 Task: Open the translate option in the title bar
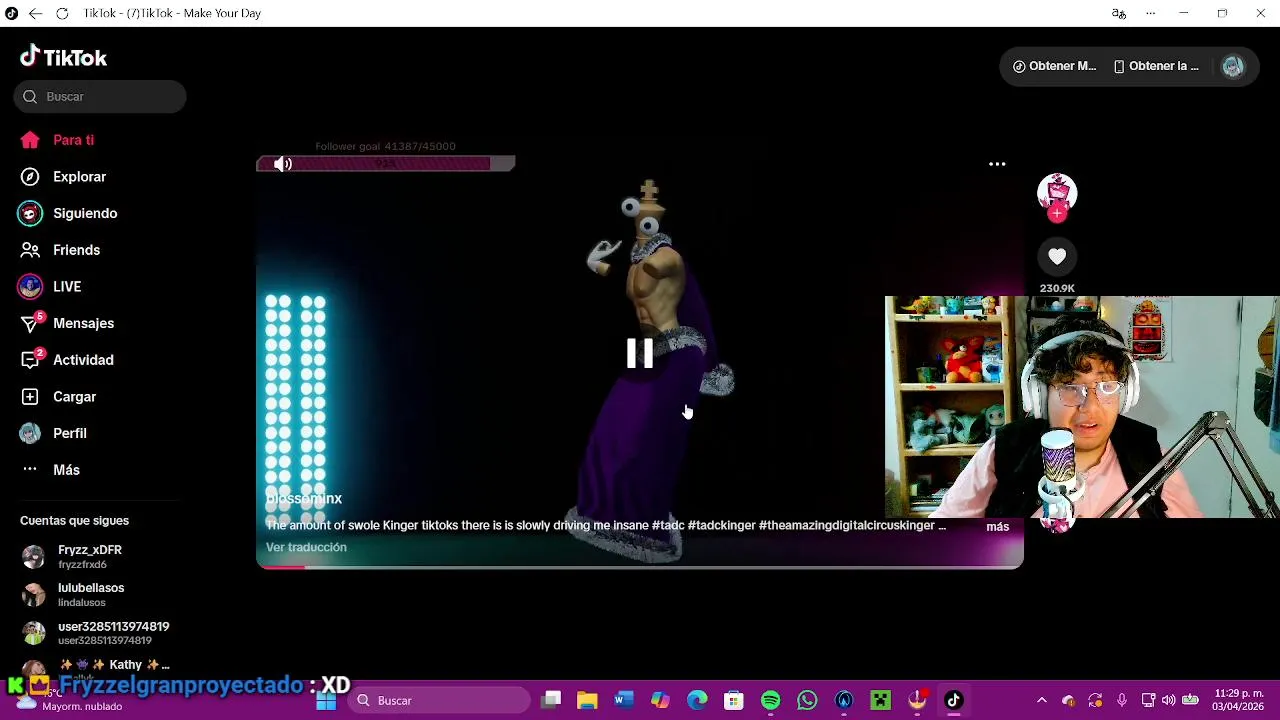(1119, 13)
